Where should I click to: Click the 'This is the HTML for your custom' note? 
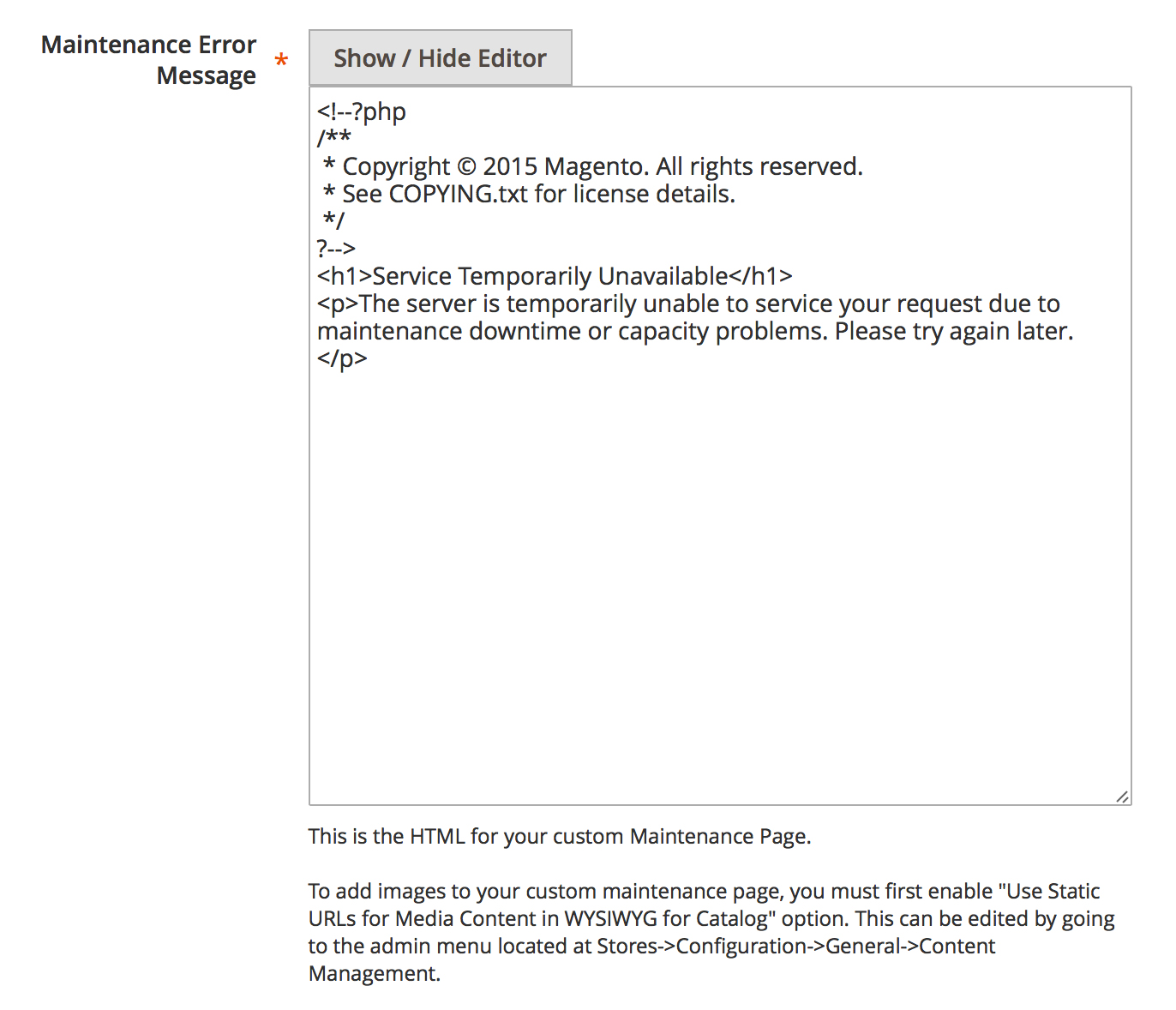(x=560, y=836)
